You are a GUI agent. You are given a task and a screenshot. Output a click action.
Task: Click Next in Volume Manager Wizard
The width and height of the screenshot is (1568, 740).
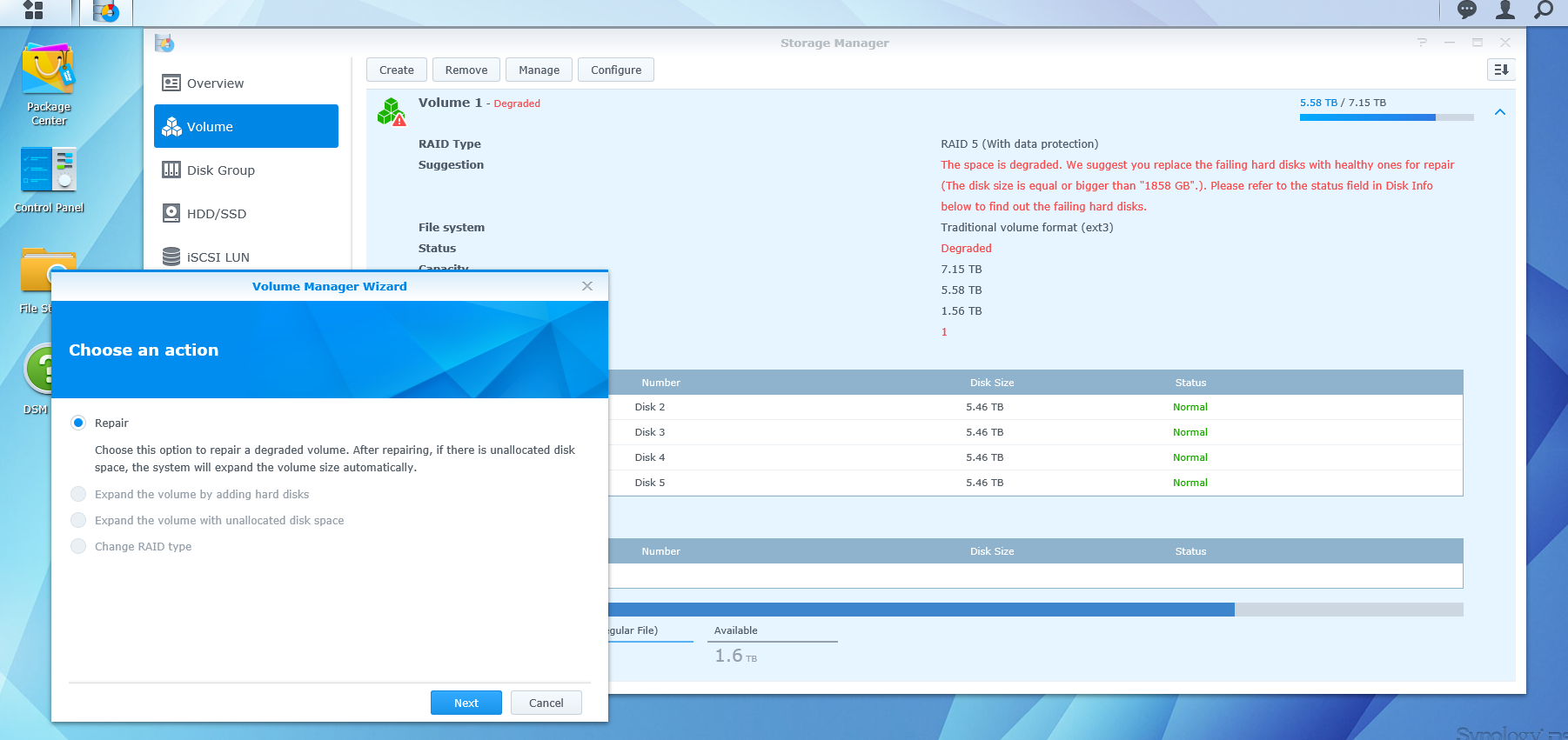pos(466,703)
